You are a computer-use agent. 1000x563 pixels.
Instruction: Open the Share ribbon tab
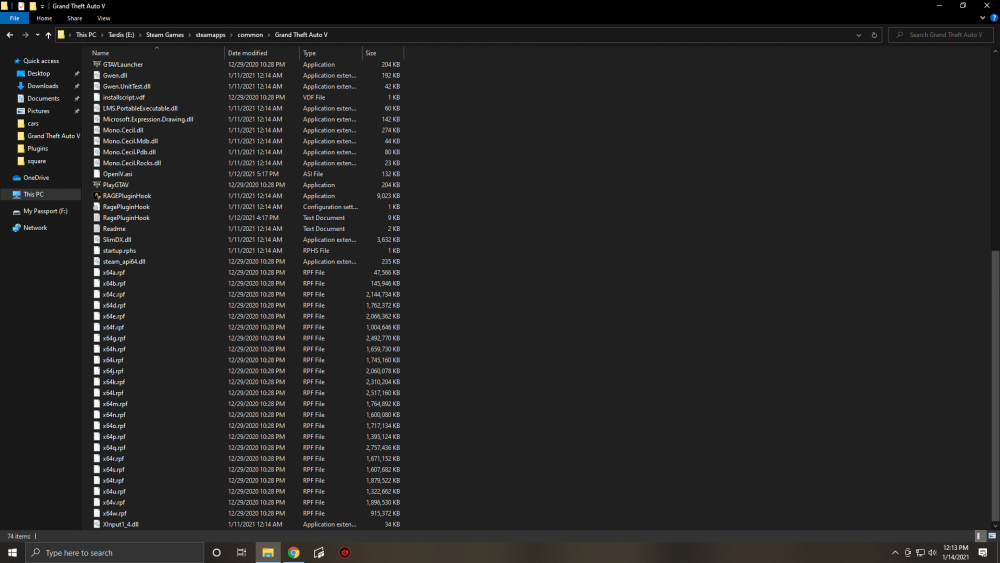[x=75, y=18]
